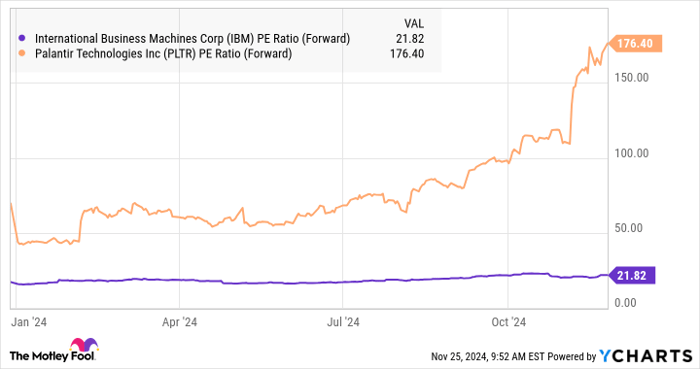Click the Jul '24 x-axis label
Screen dimensions: 700x369
point(343,322)
